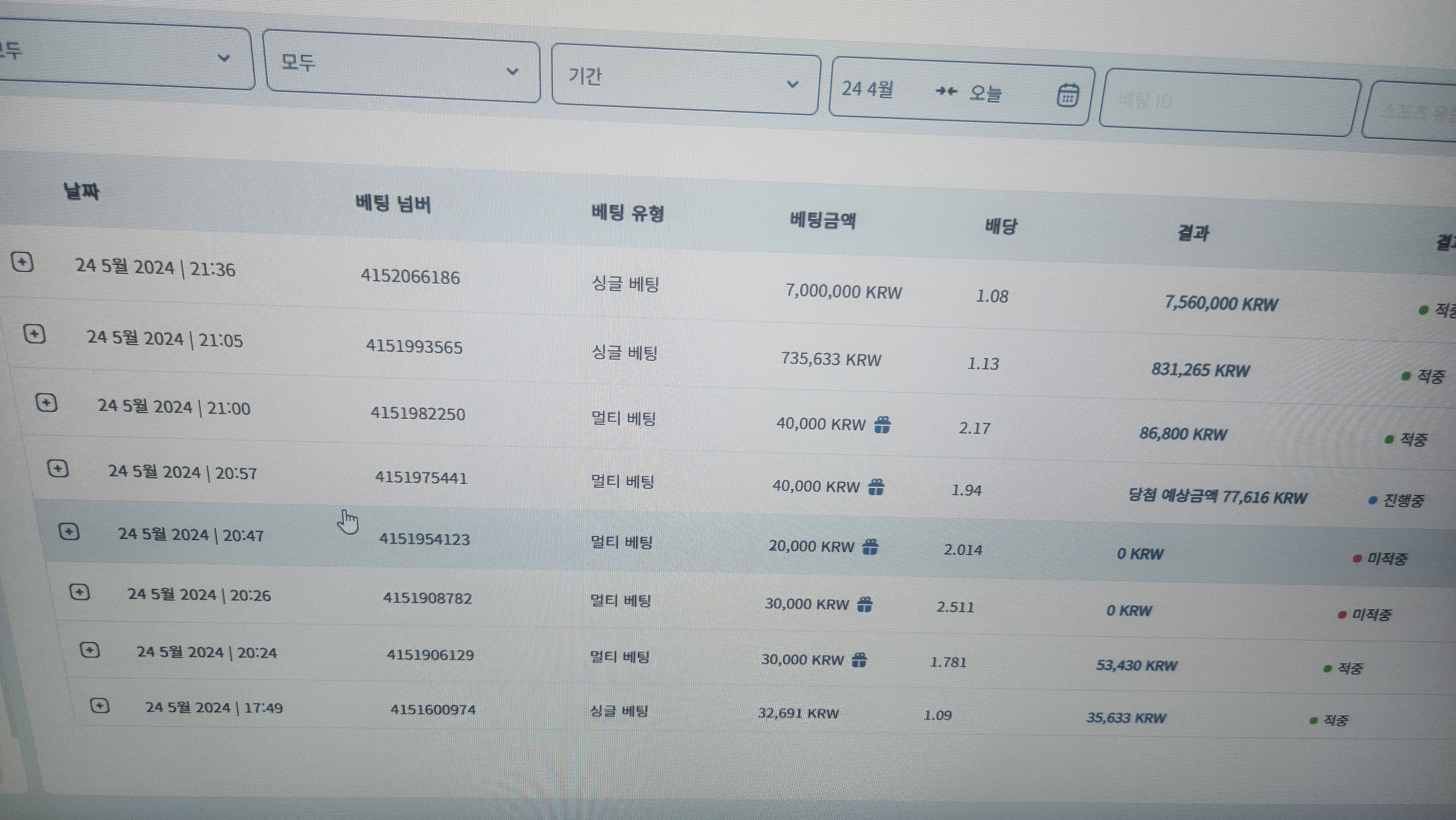Click bet number 4152066186
This screenshot has height=820, width=1456.
point(410,277)
